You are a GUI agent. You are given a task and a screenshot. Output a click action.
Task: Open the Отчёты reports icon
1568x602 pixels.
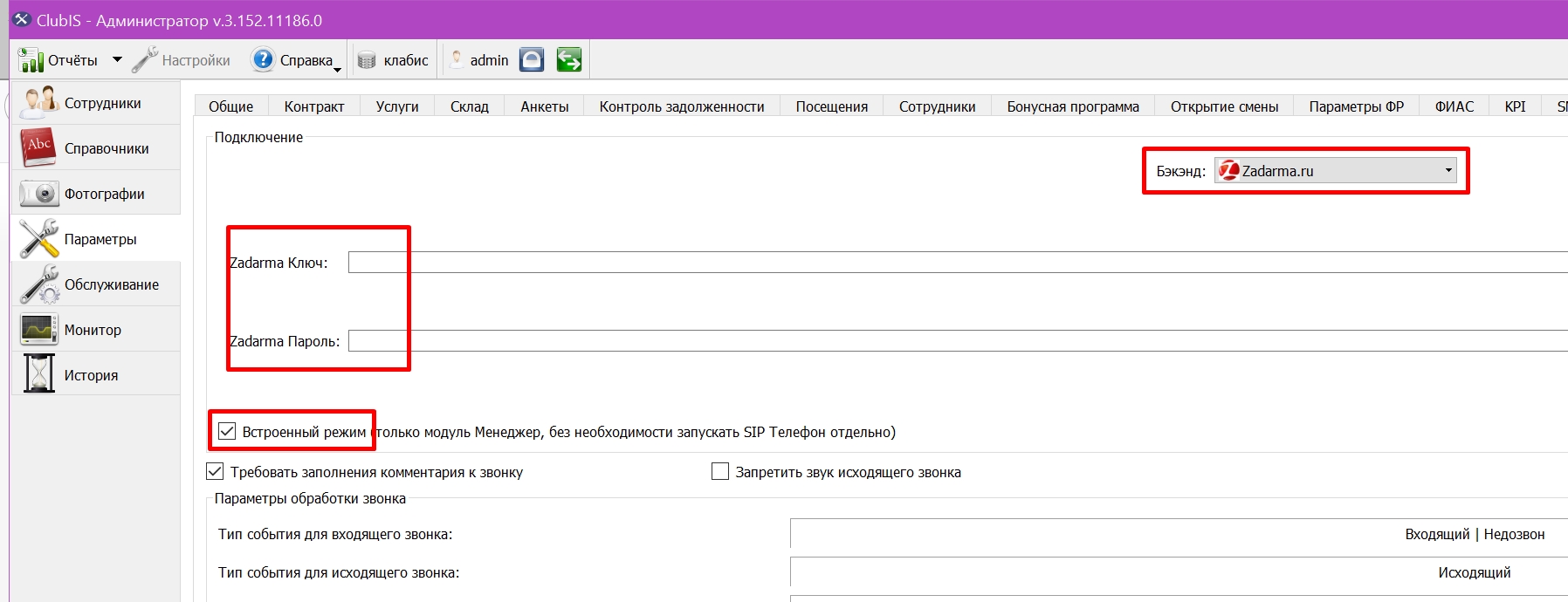point(31,60)
